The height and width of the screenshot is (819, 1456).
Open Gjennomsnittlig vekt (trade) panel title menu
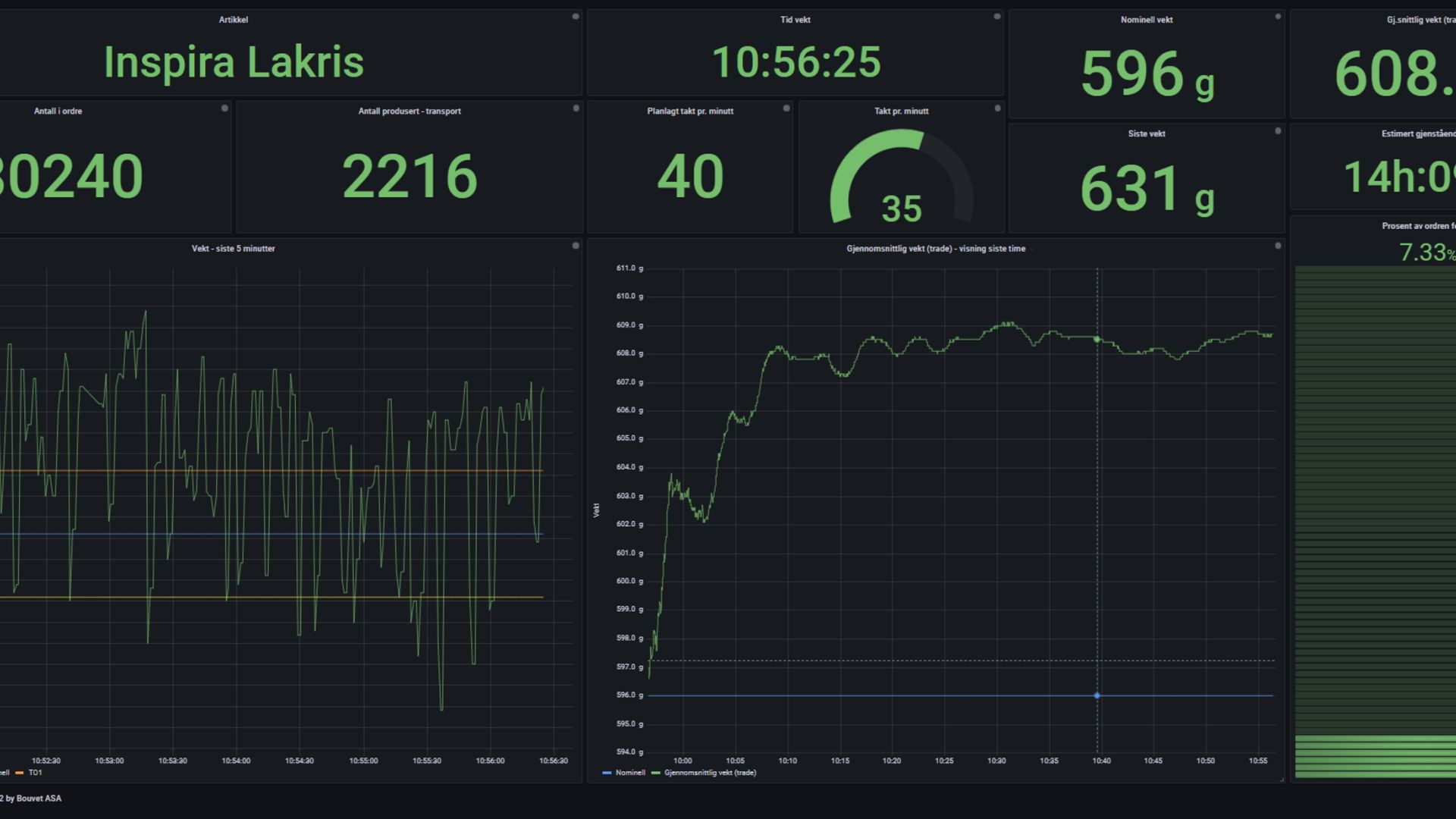[x=936, y=249]
